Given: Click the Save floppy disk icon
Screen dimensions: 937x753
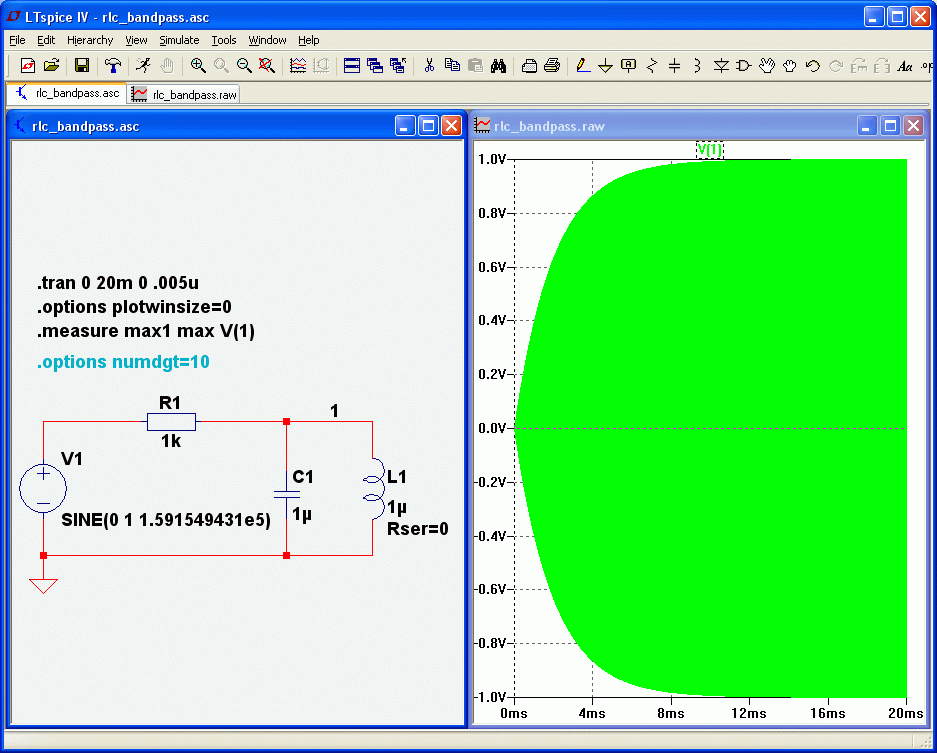Looking at the screenshot, I should coord(82,65).
